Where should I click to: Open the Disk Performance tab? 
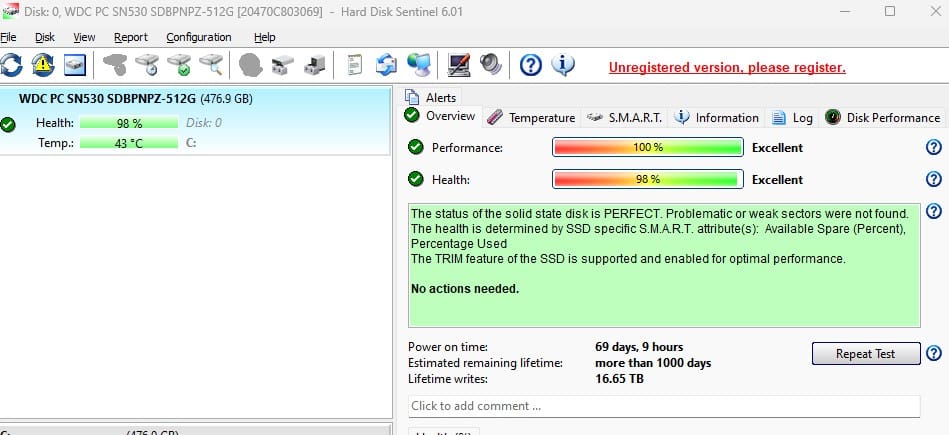pyautogui.click(x=882, y=117)
